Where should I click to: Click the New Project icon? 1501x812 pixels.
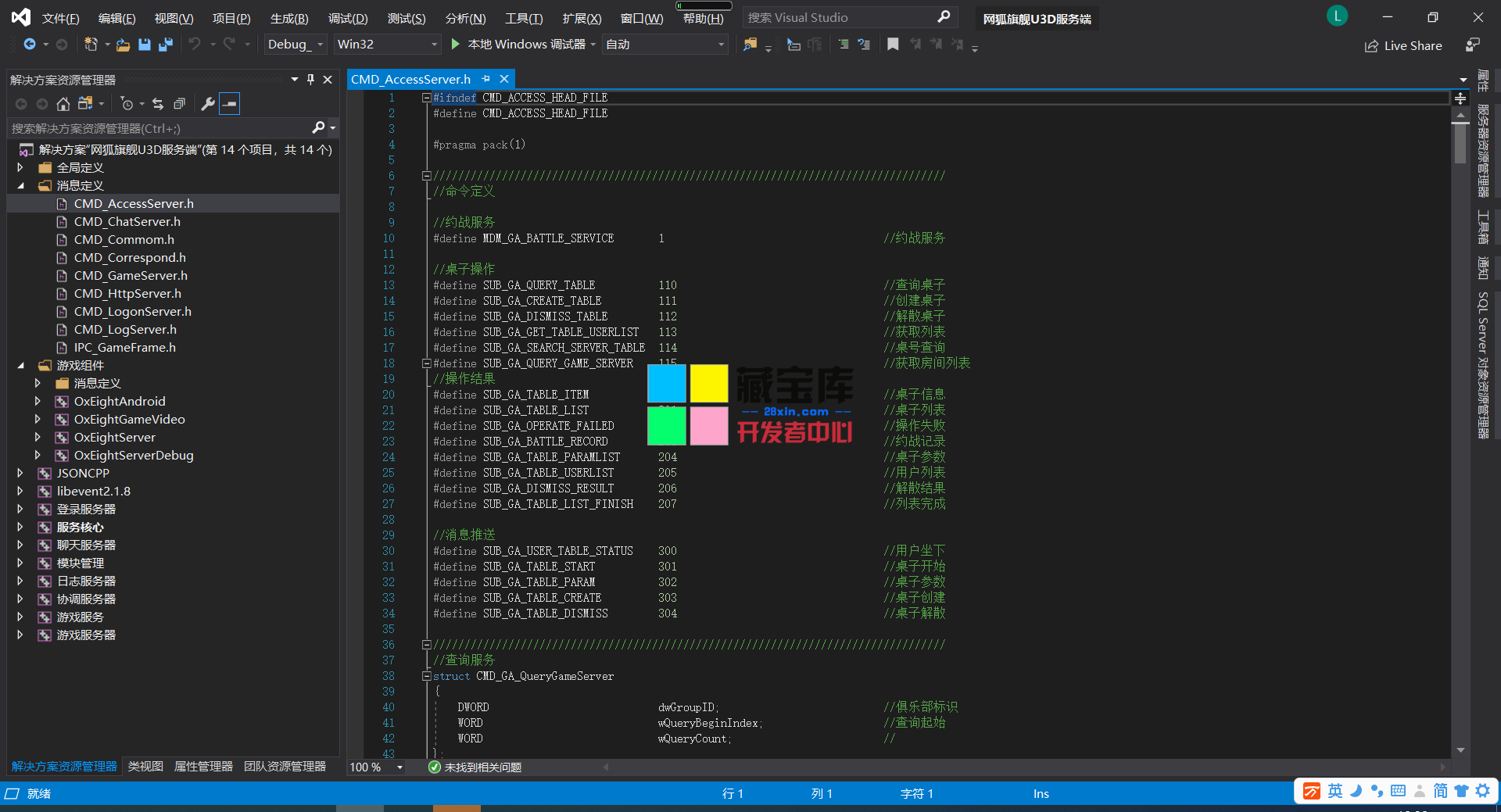point(91,45)
